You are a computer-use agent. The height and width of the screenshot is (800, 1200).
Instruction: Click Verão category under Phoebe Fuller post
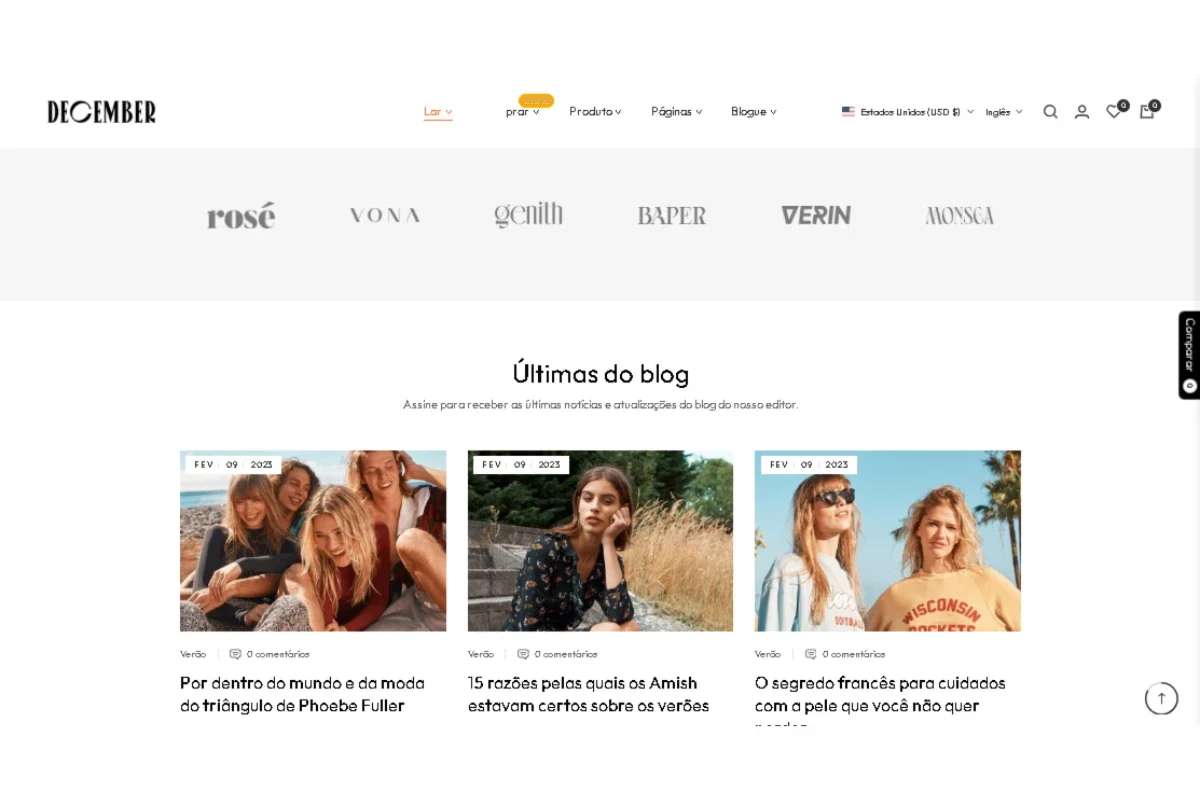click(193, 654)
